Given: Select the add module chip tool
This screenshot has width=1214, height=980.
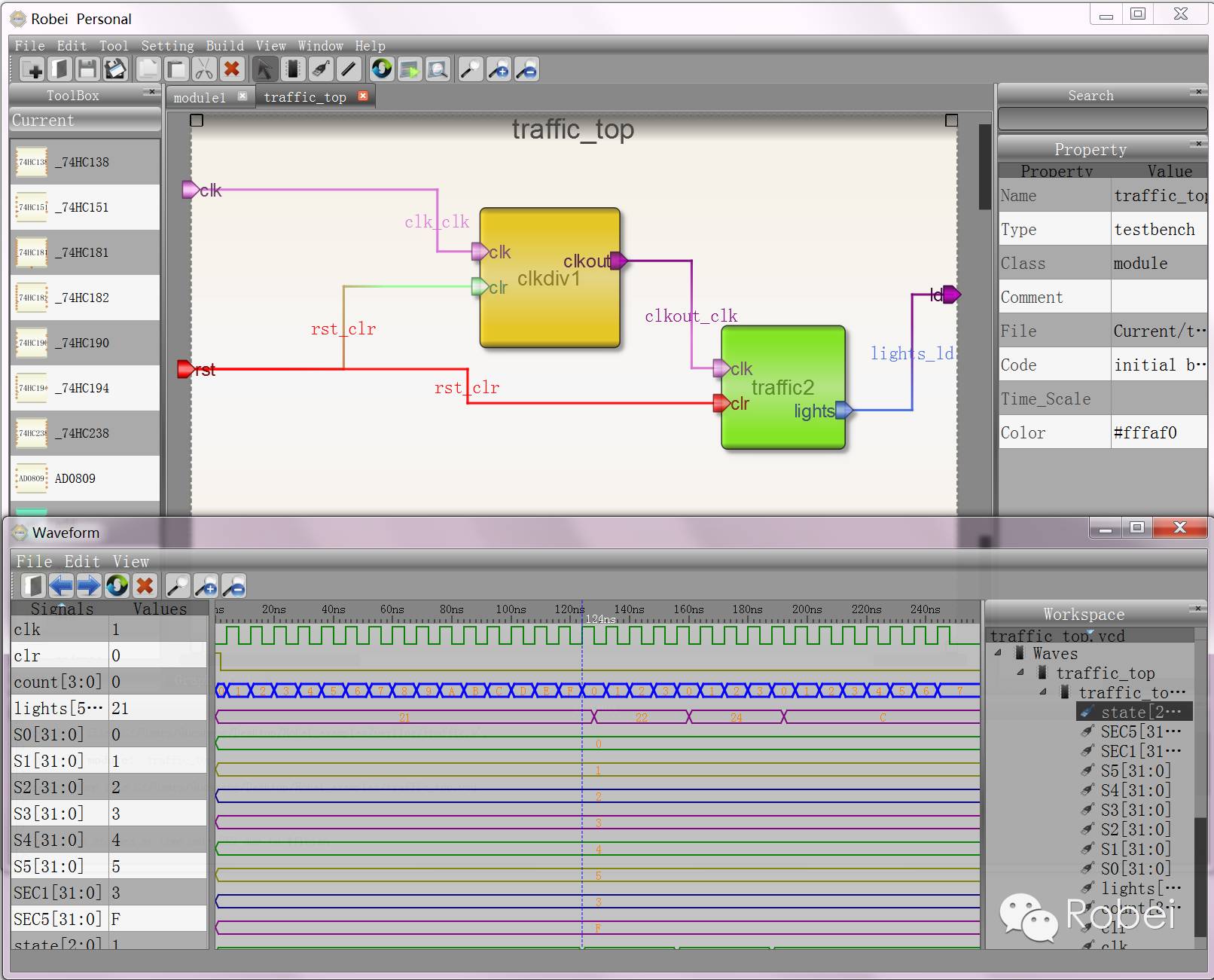Looking at the screenshot, I should click(x=292, y=70).
